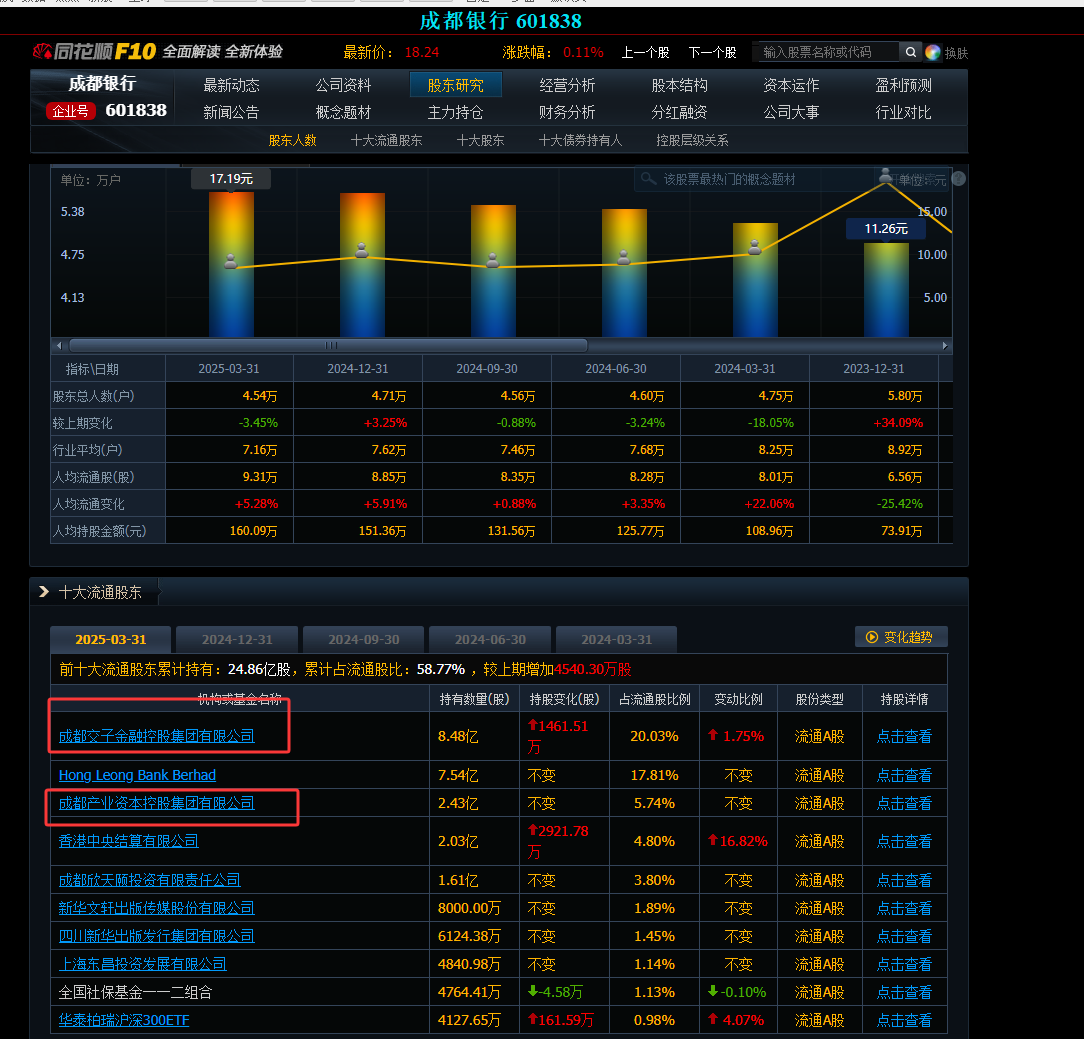The height and width of the screenshot is (1039, 1084).
Task: Click the shareholder marker on the 2024-12-31 bar
Action: (362, 250)
